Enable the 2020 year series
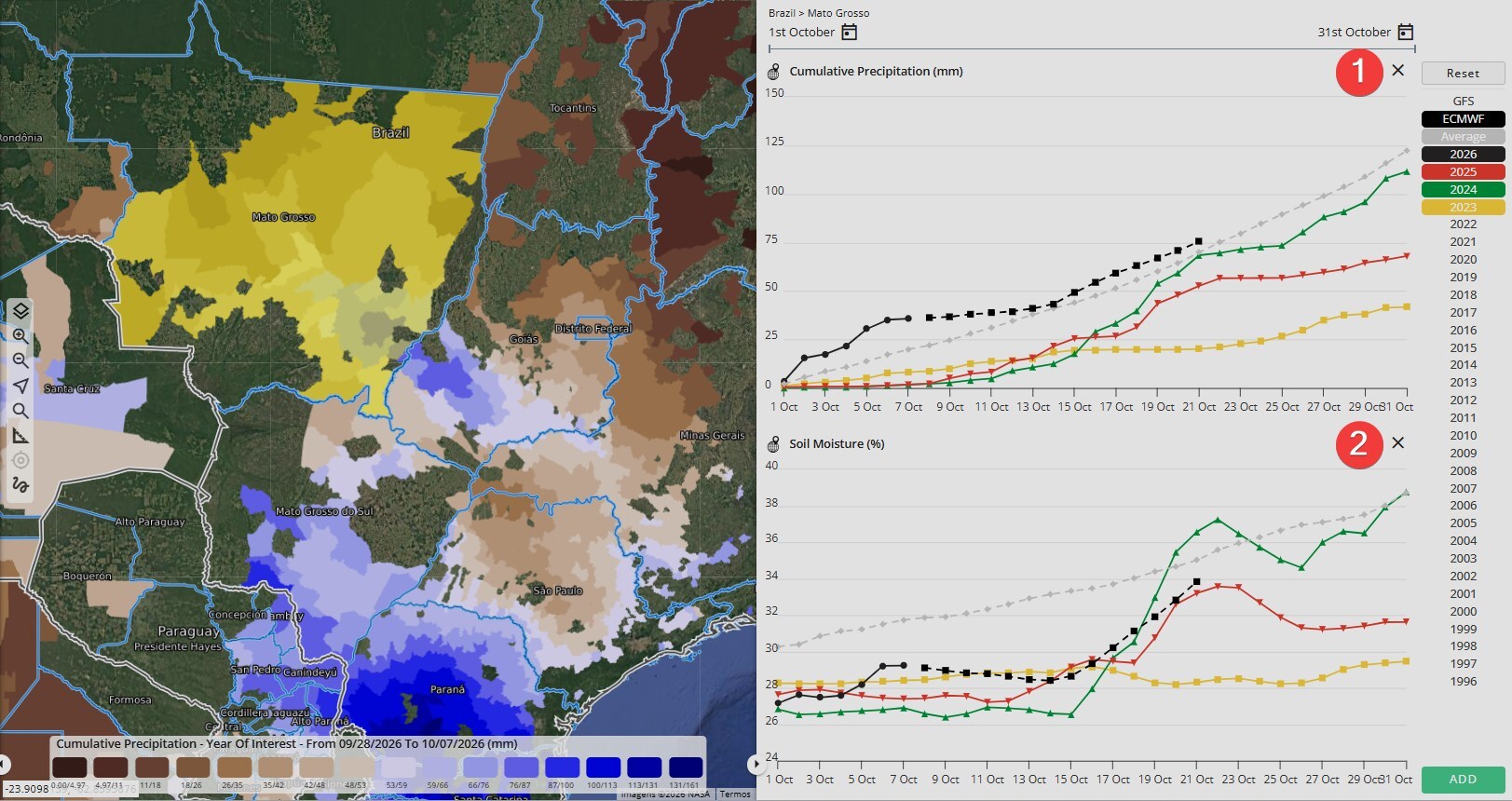 [x=1463, y=260]
